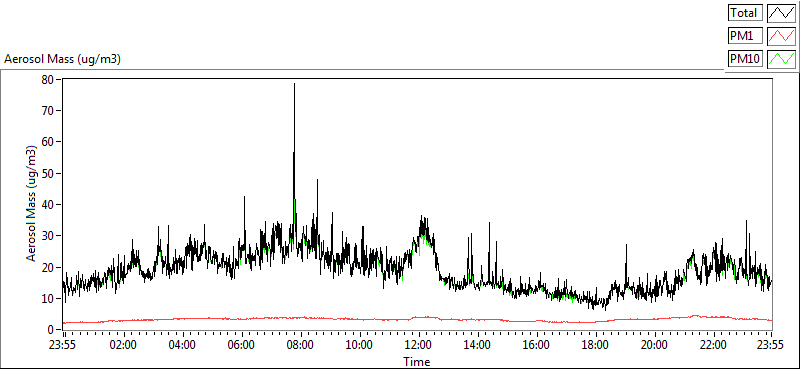Click the 0 y-axis minimum value
The height and width of the screenshot is (369, 800).
point(52,330)
